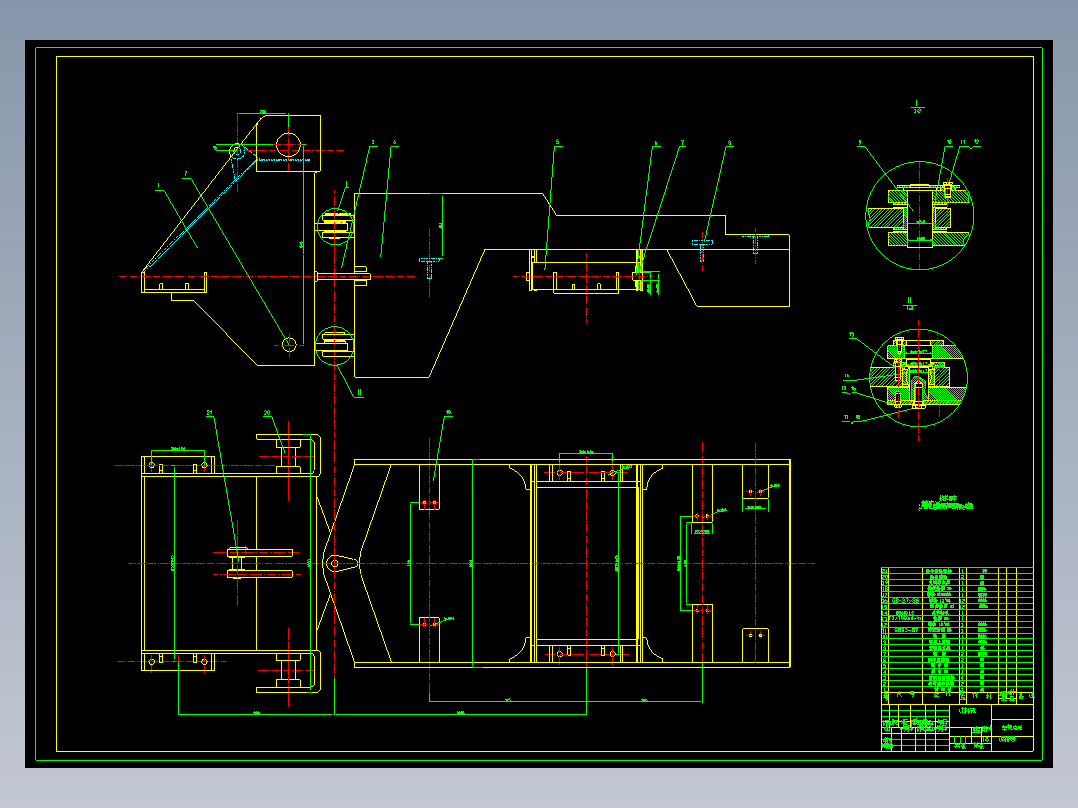
Task: Click balloon number 20 in the plan view
Action: (267, 413)
